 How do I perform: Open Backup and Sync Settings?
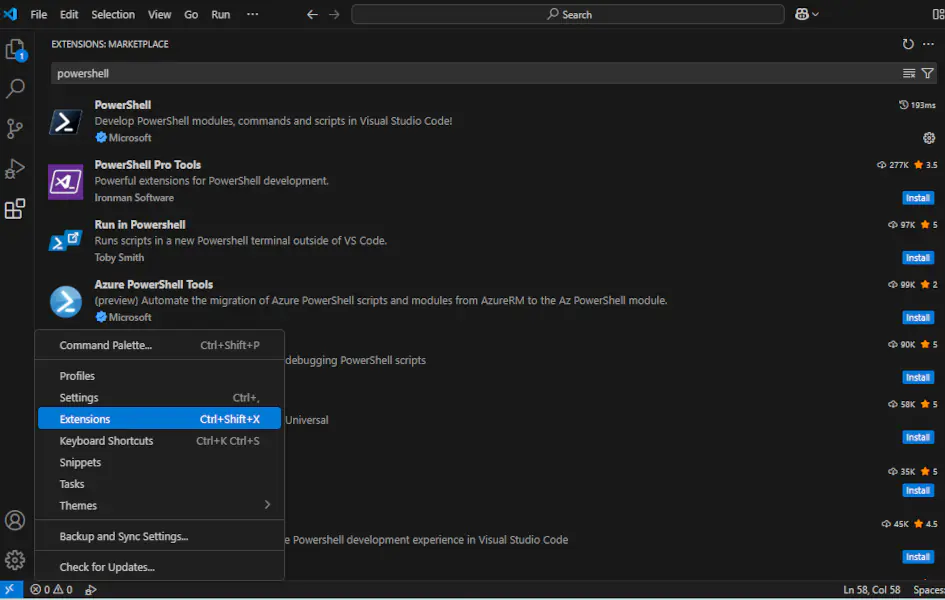(x=160, y=536)
